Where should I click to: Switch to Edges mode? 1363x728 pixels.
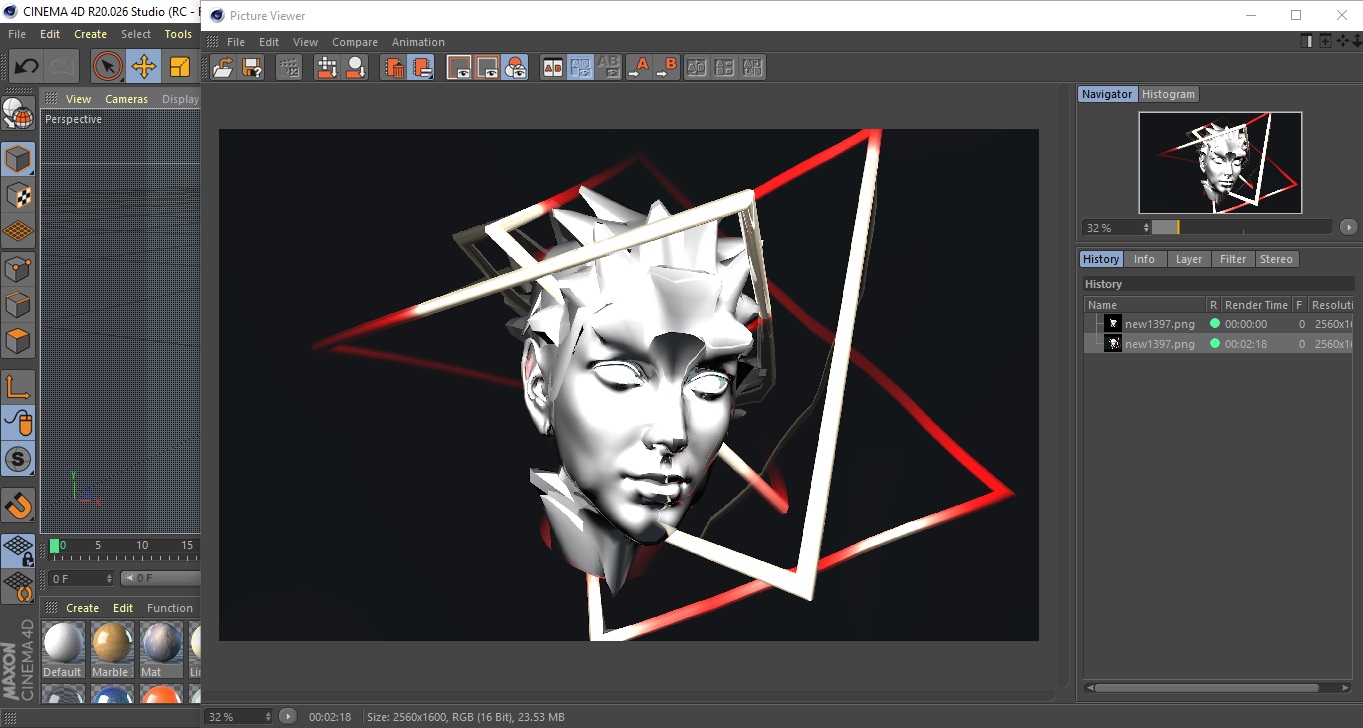coord(18,304)
